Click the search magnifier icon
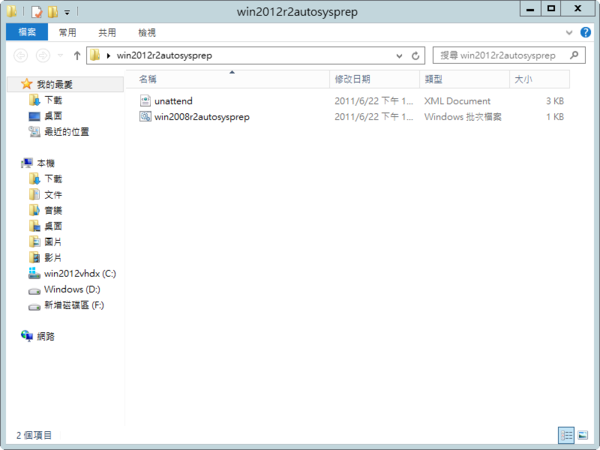This screenshot has height=450, width=600. coord(574,55)
